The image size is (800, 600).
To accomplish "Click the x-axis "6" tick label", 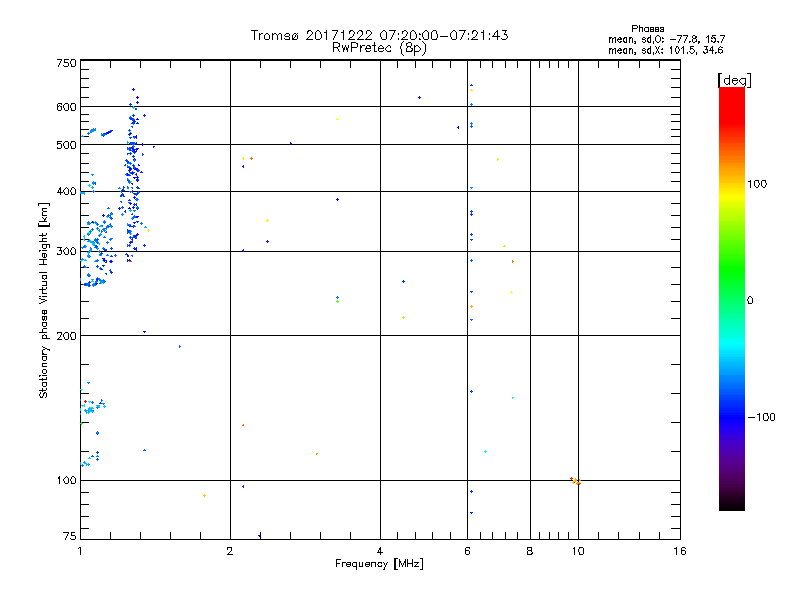I will point(467,551).
